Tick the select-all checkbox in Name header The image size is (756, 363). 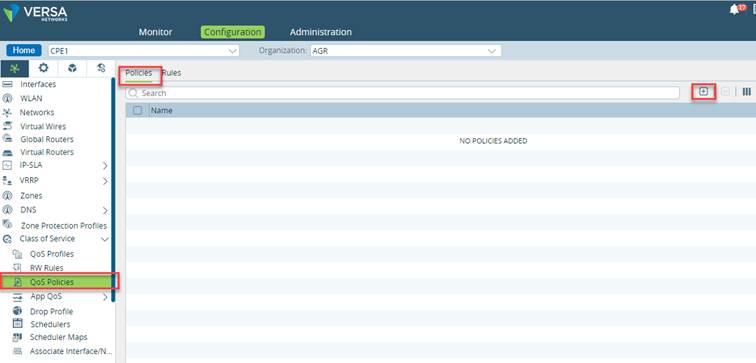click(138, 110)
